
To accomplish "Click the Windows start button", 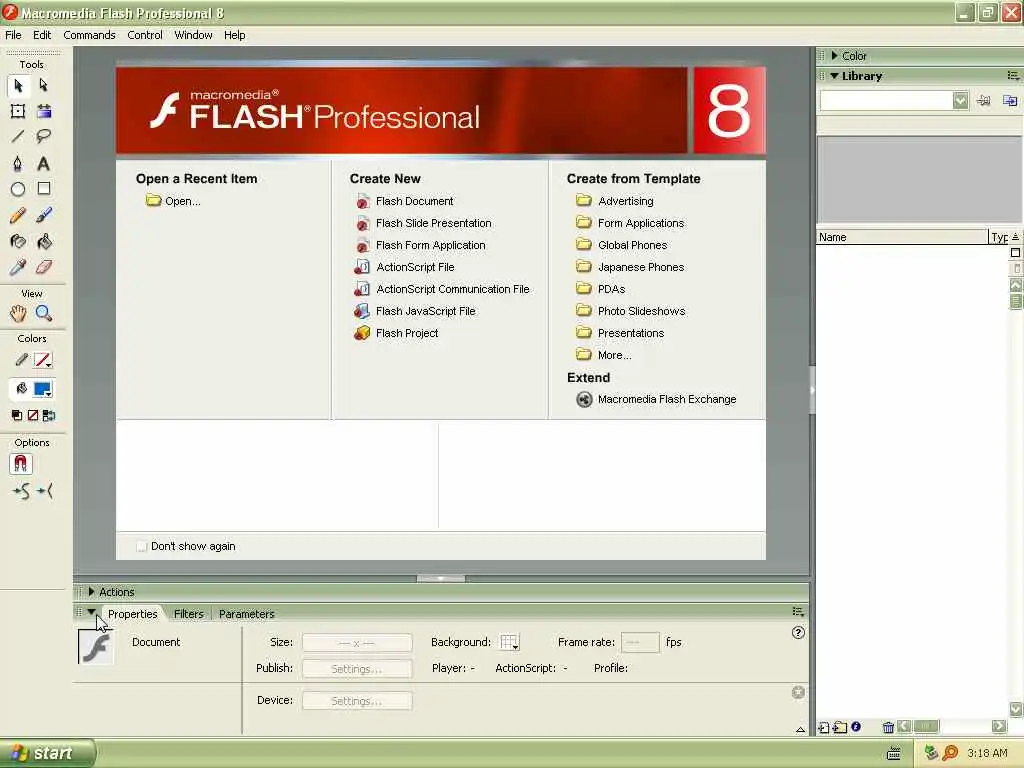I will pyautogui.click(x=47, y=753).
